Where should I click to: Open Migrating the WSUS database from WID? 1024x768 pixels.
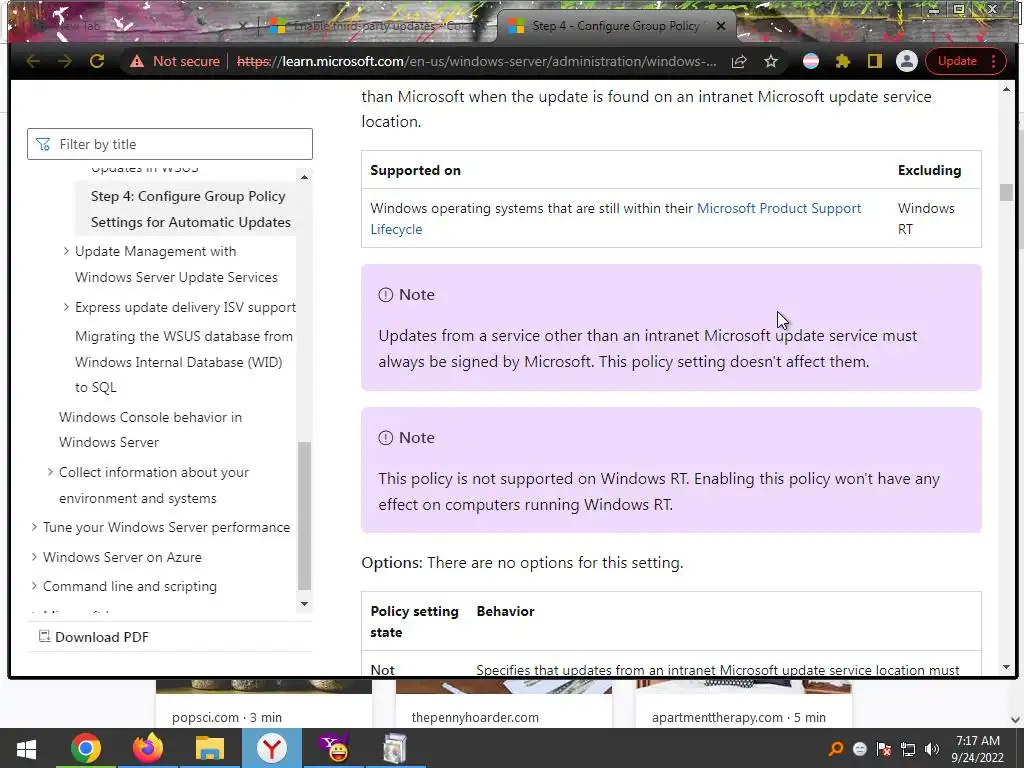click(184, 362)
